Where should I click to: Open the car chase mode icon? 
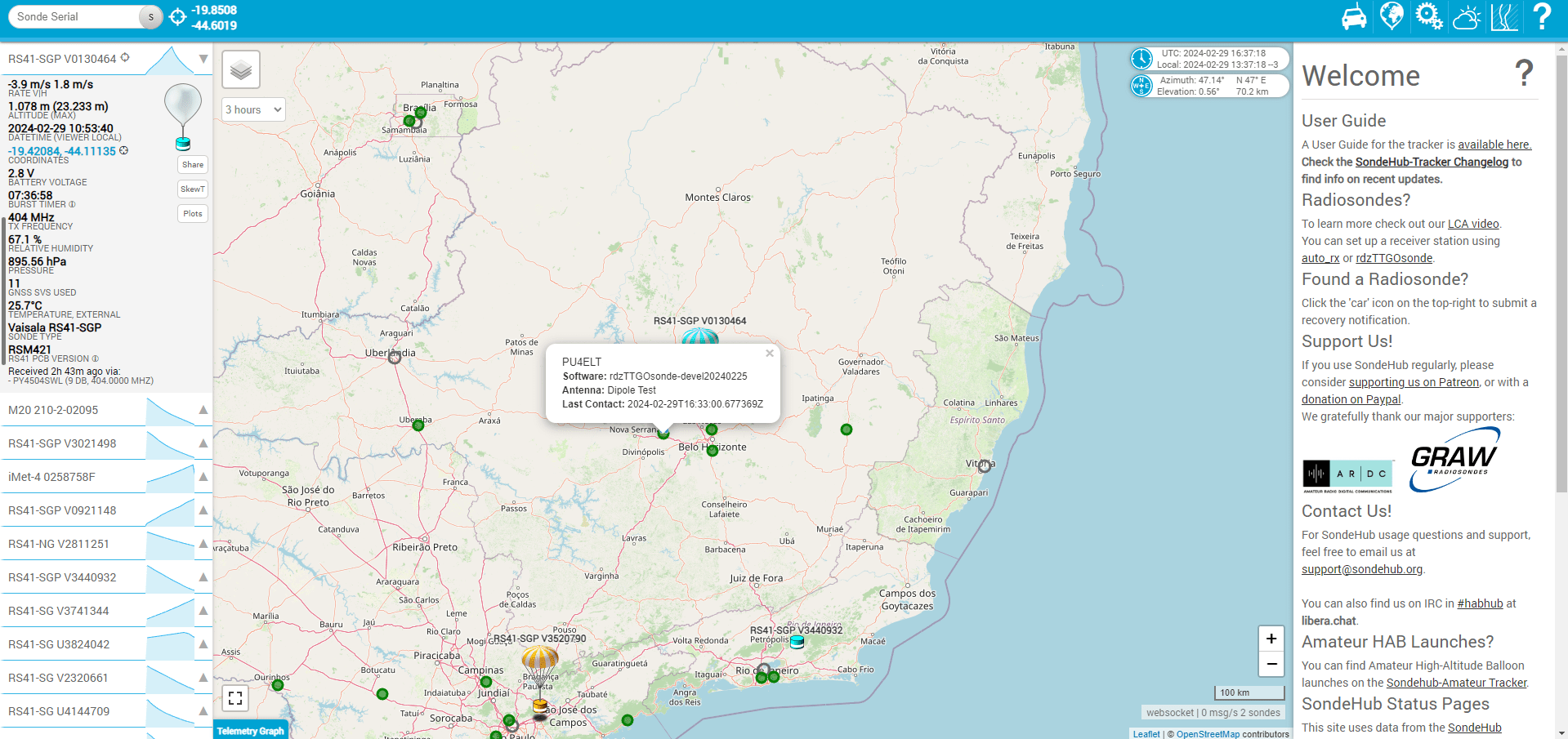tap(1354, 17)
